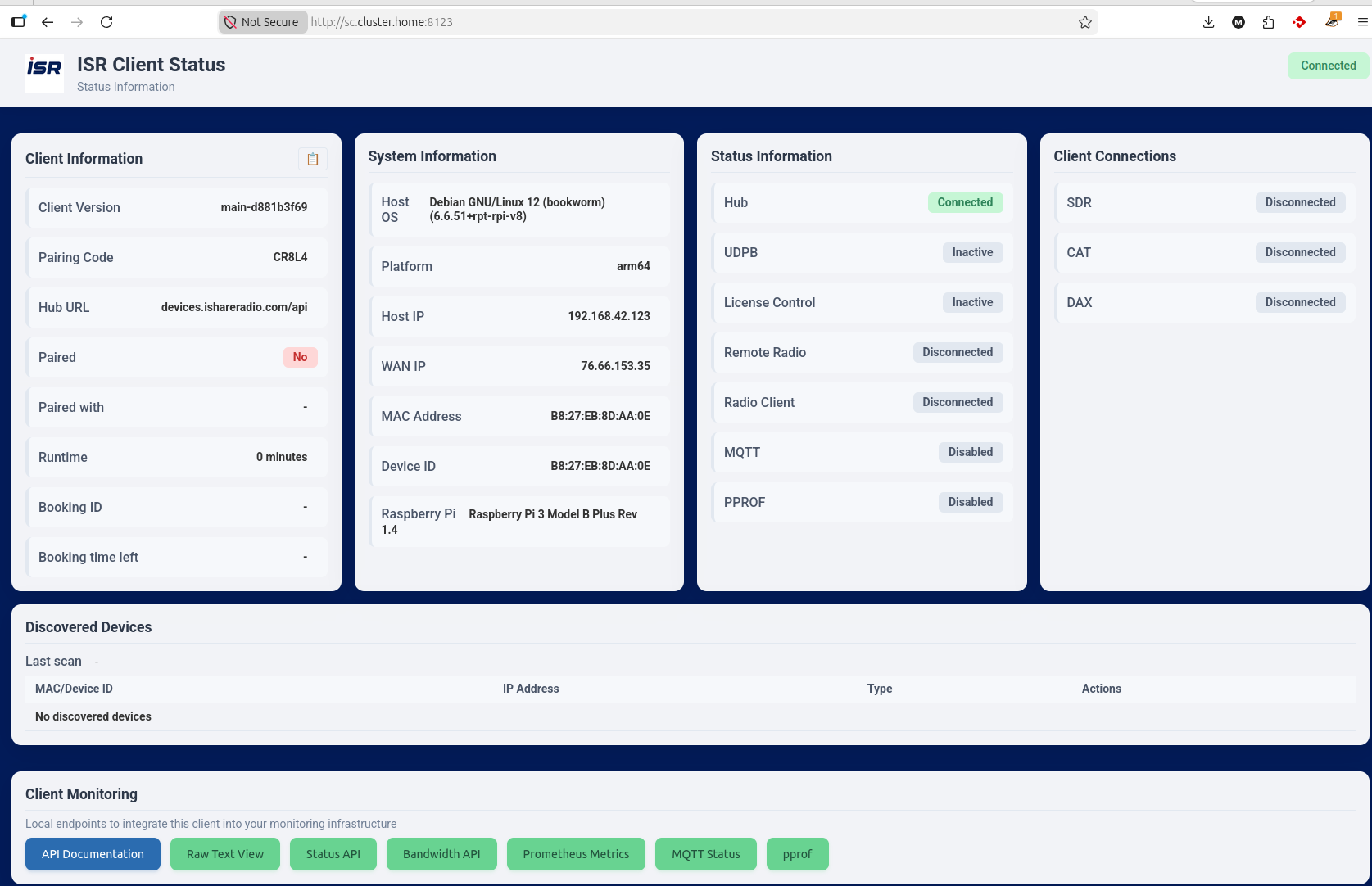The height and width of the screenshot is (886, 1372).
Task: Open the API Documentation button
Action: coord(93,854)
